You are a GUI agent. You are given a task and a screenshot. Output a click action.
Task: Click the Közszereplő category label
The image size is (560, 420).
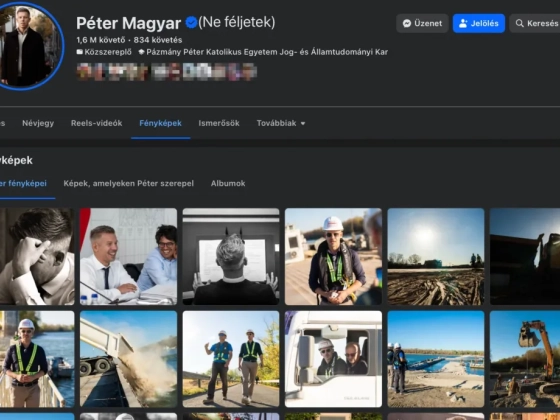(108, 52)
